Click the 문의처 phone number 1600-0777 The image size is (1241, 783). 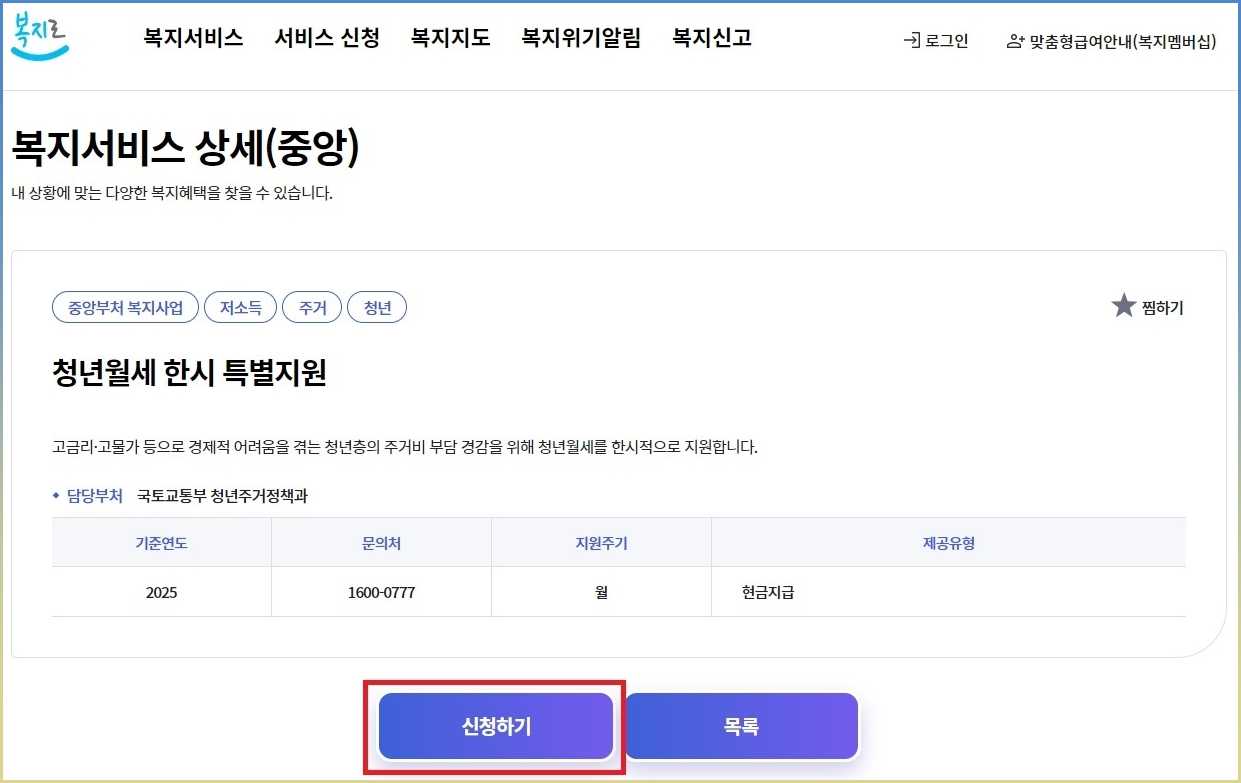pos(380,591)
